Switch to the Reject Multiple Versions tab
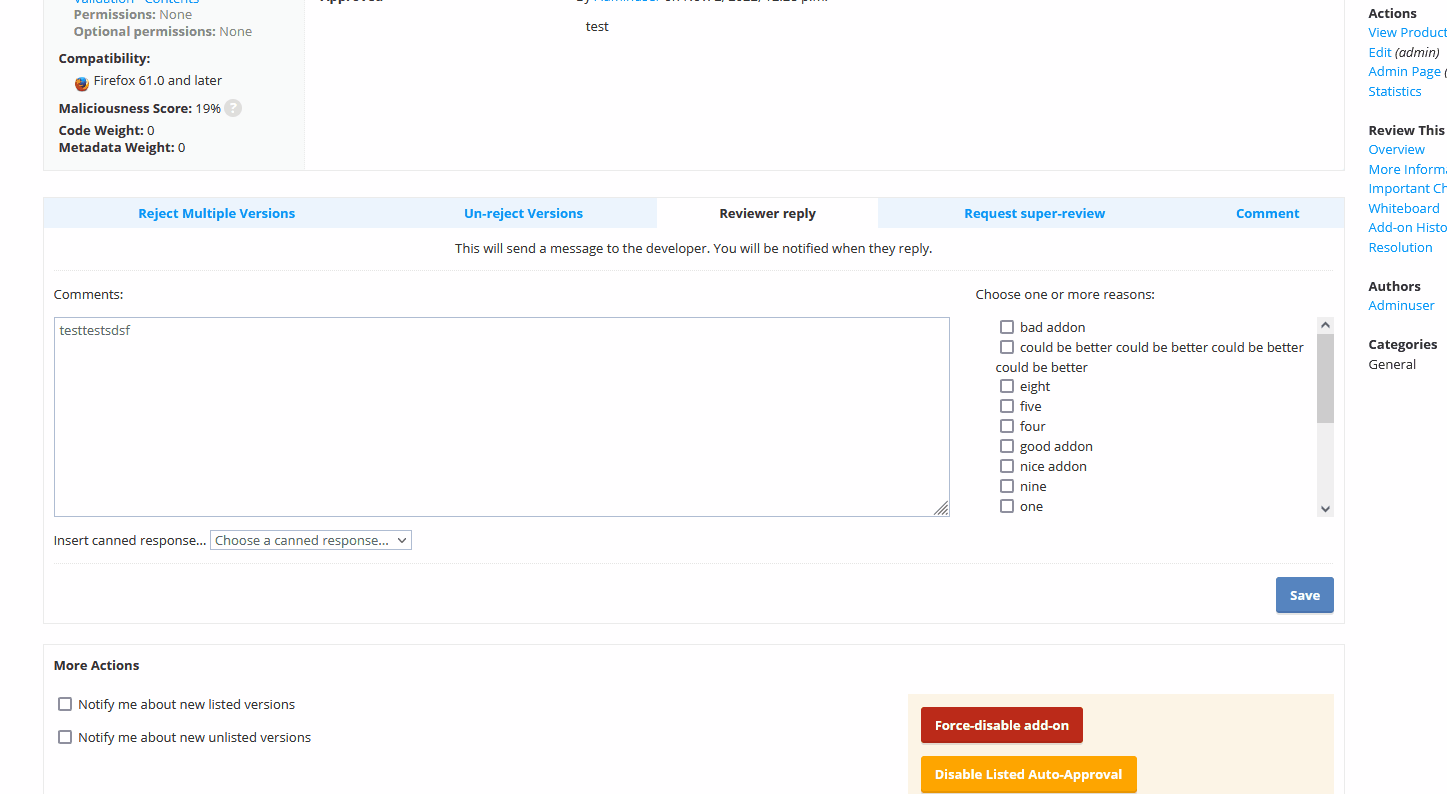Viewport: 1447px width, 794px height. 216,213
